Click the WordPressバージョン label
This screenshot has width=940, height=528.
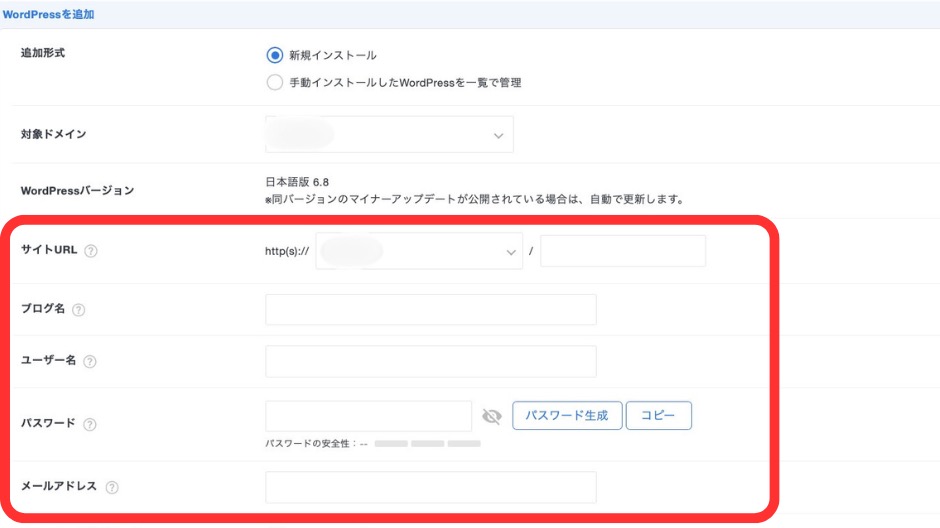click(77, 191)
